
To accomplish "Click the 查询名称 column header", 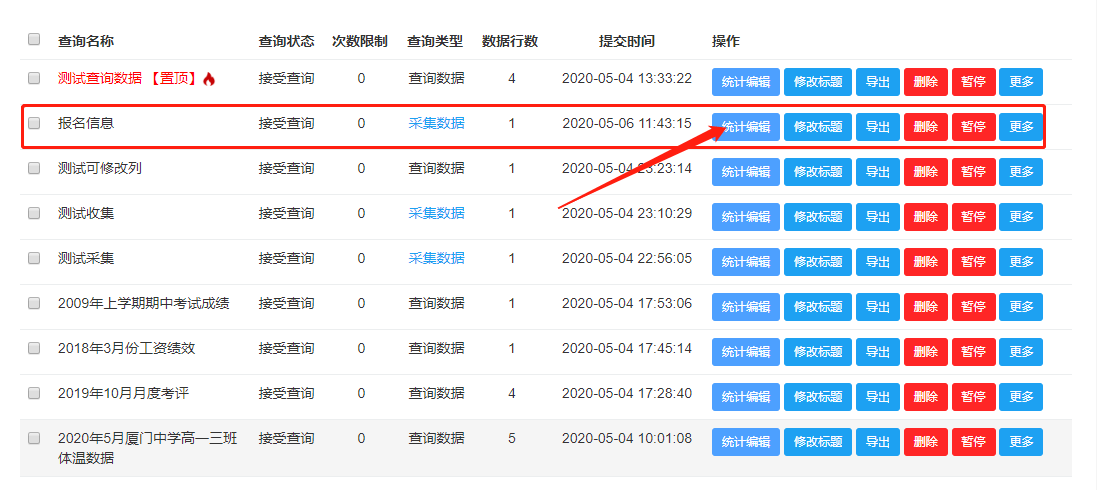I will [86, 41].
